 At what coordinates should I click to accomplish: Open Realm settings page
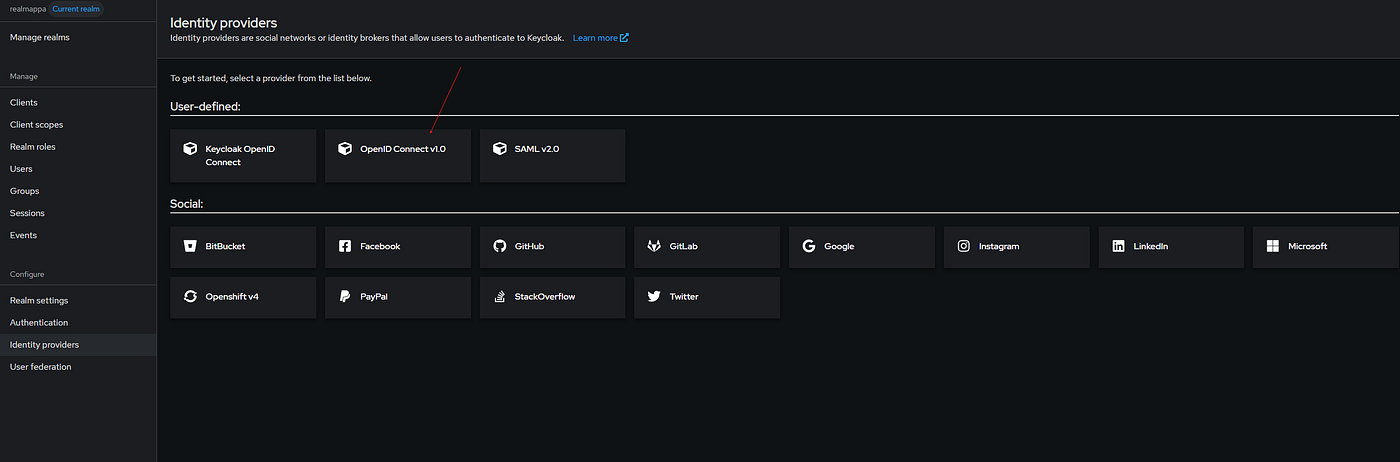pyautogui.click(x=78, y=300)
